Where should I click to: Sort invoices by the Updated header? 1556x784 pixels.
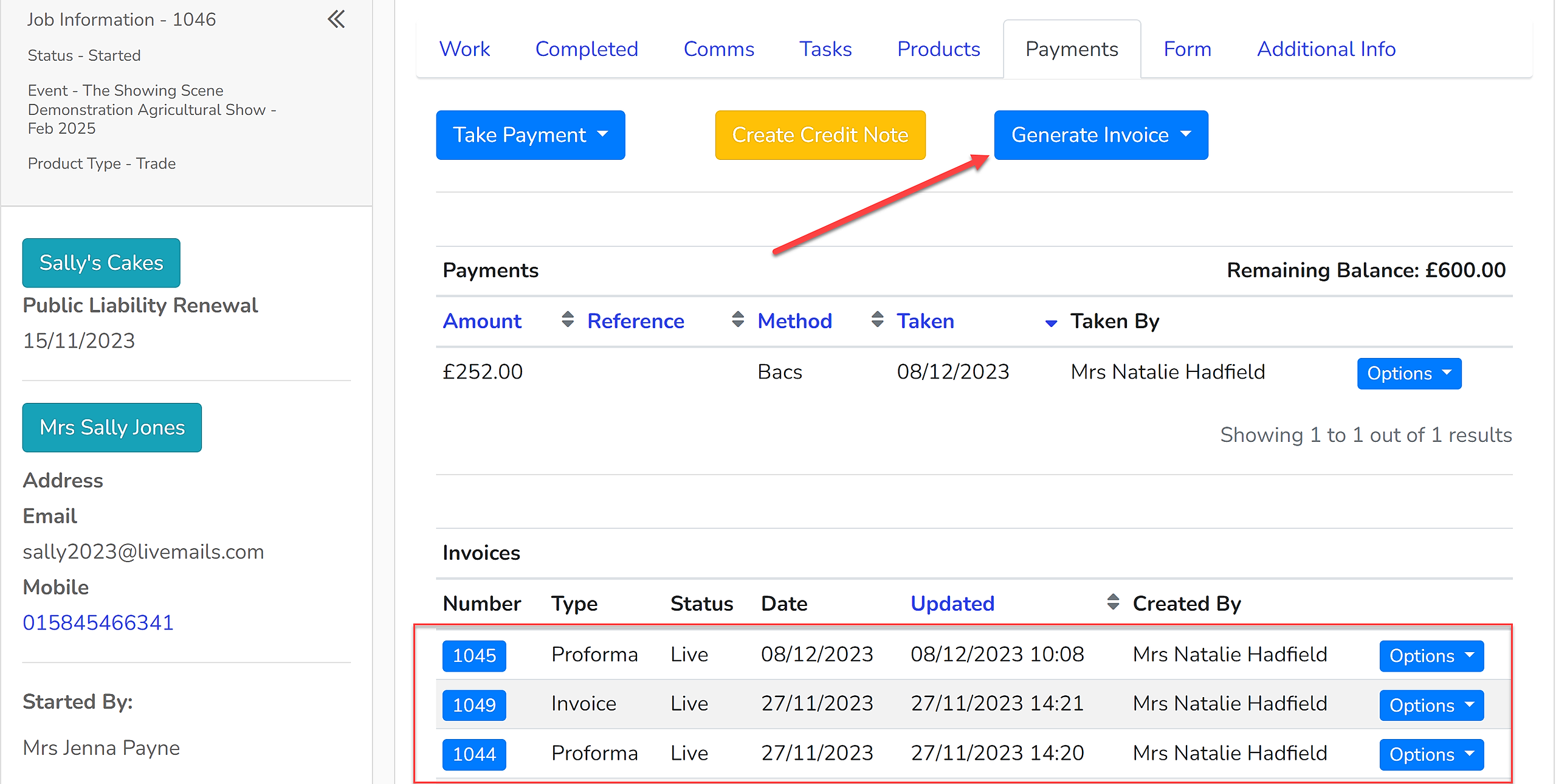[952, 603]
